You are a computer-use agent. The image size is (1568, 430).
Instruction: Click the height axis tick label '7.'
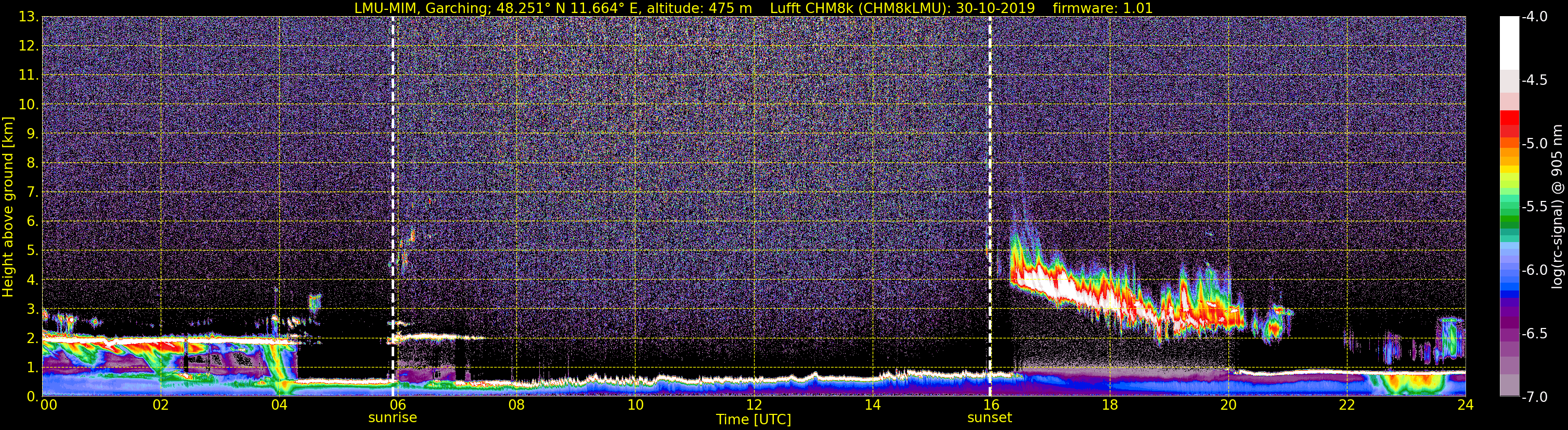pos(33,192)
